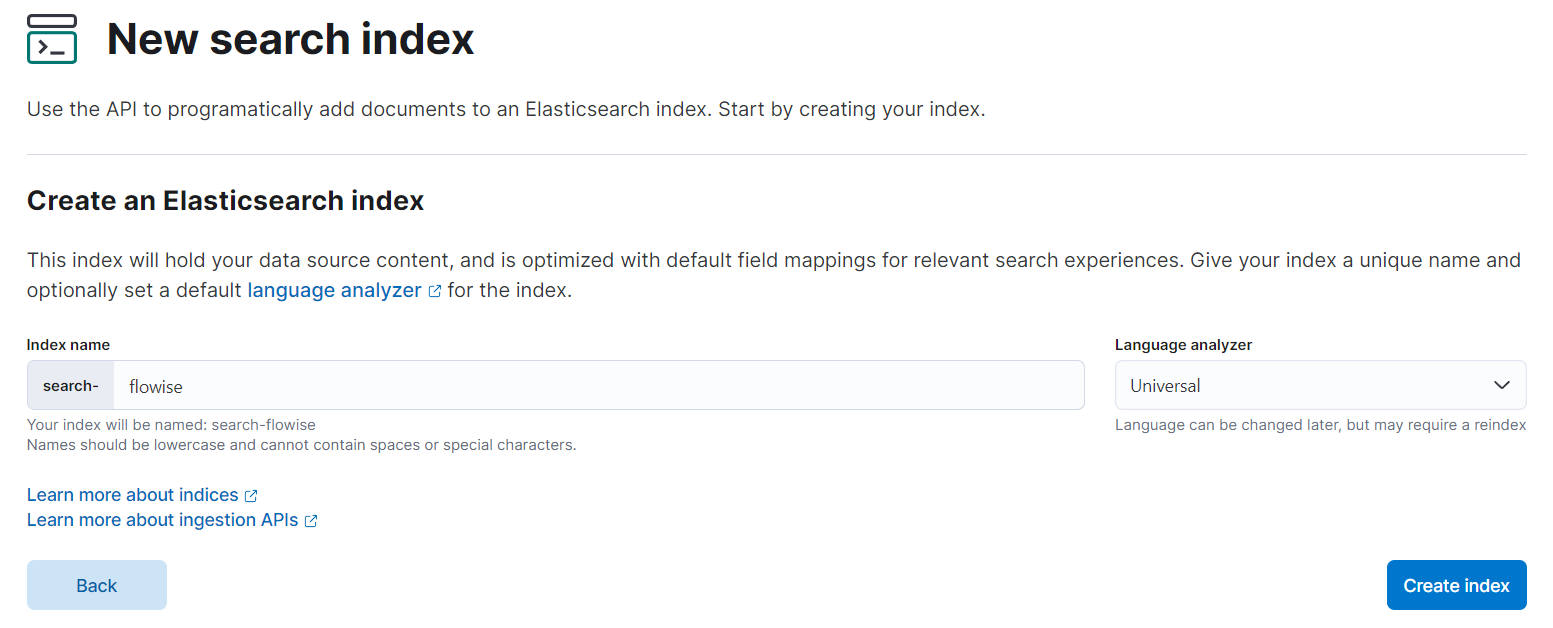Click external-link icon after 'Learn more about indices'

pos(252,496)
